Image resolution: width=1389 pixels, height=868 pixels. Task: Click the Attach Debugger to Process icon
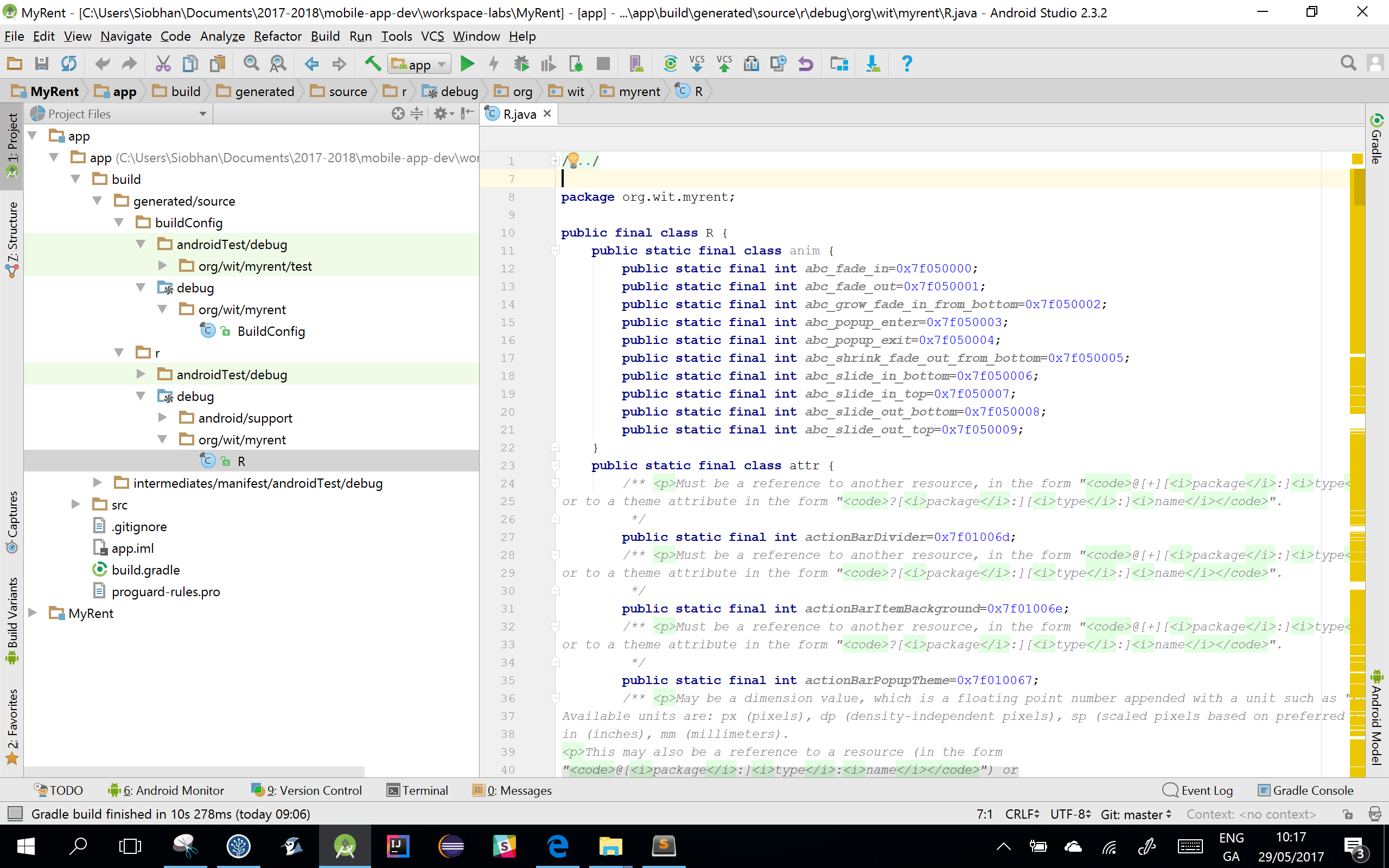(575, 63)
